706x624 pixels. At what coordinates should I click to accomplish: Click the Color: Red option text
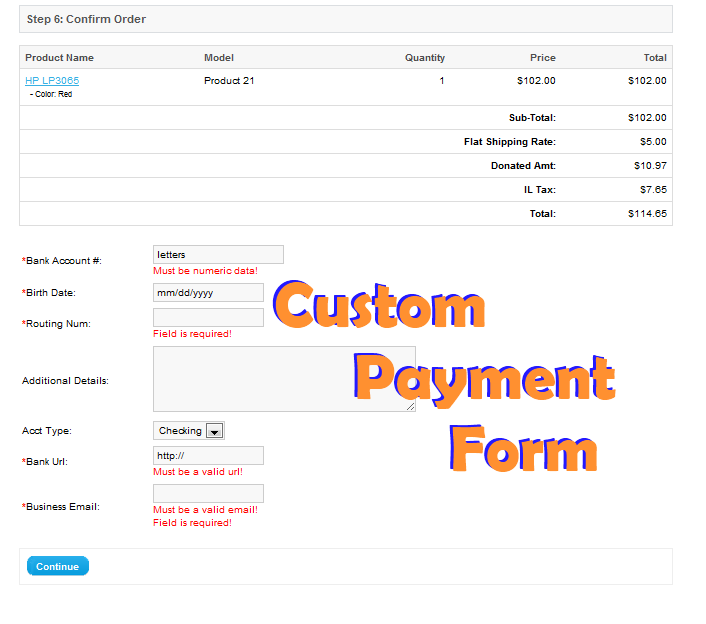click(x=51, y=94)
